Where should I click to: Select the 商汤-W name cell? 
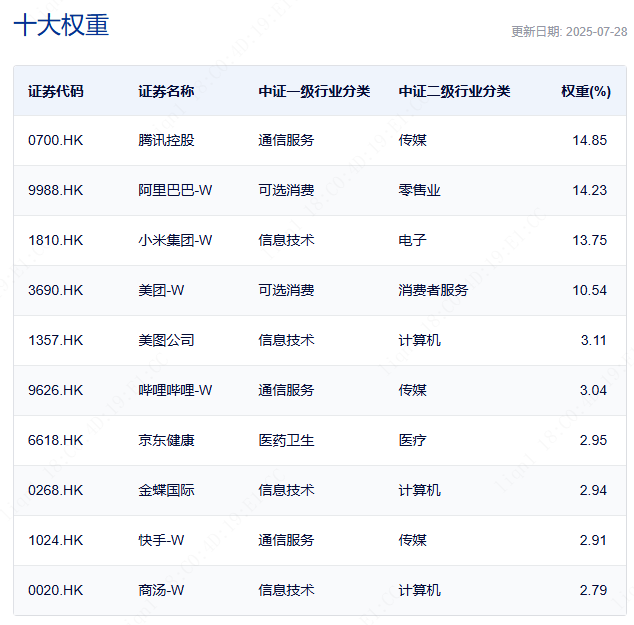[x=161, y=590]
